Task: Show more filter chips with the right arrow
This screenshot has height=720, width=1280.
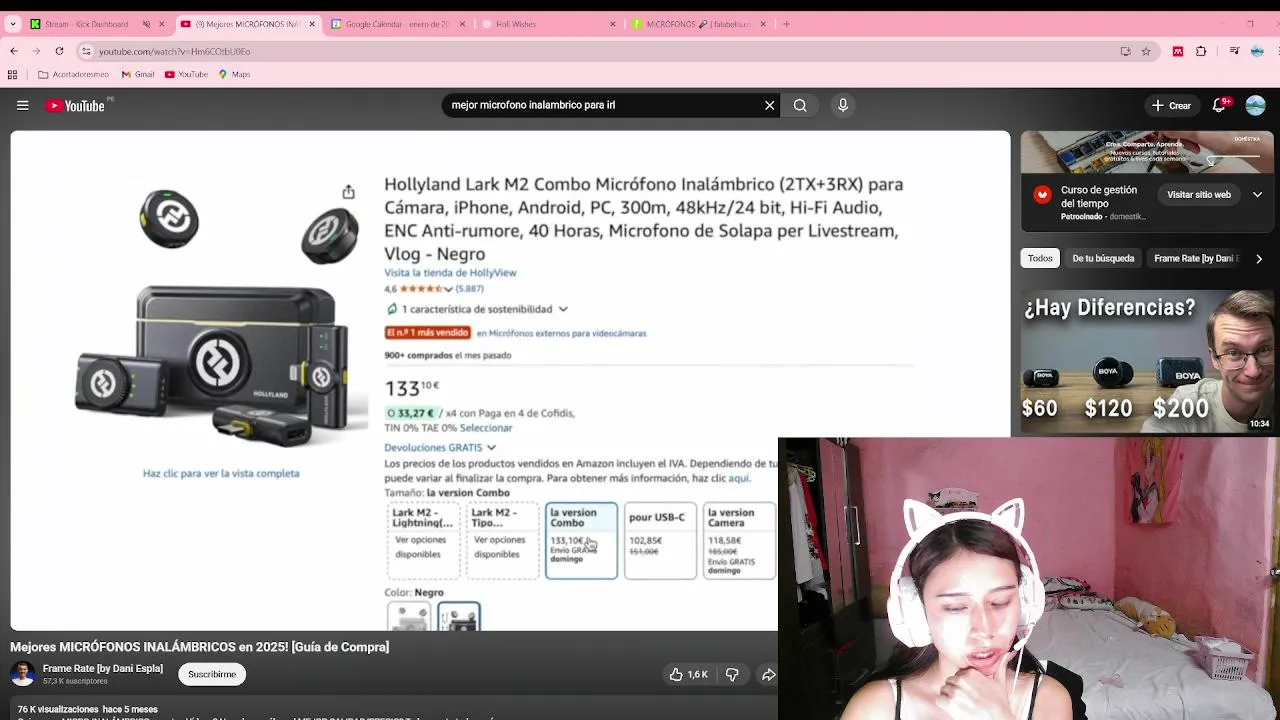Action: pyautogui.click(x=1258, y=259)
